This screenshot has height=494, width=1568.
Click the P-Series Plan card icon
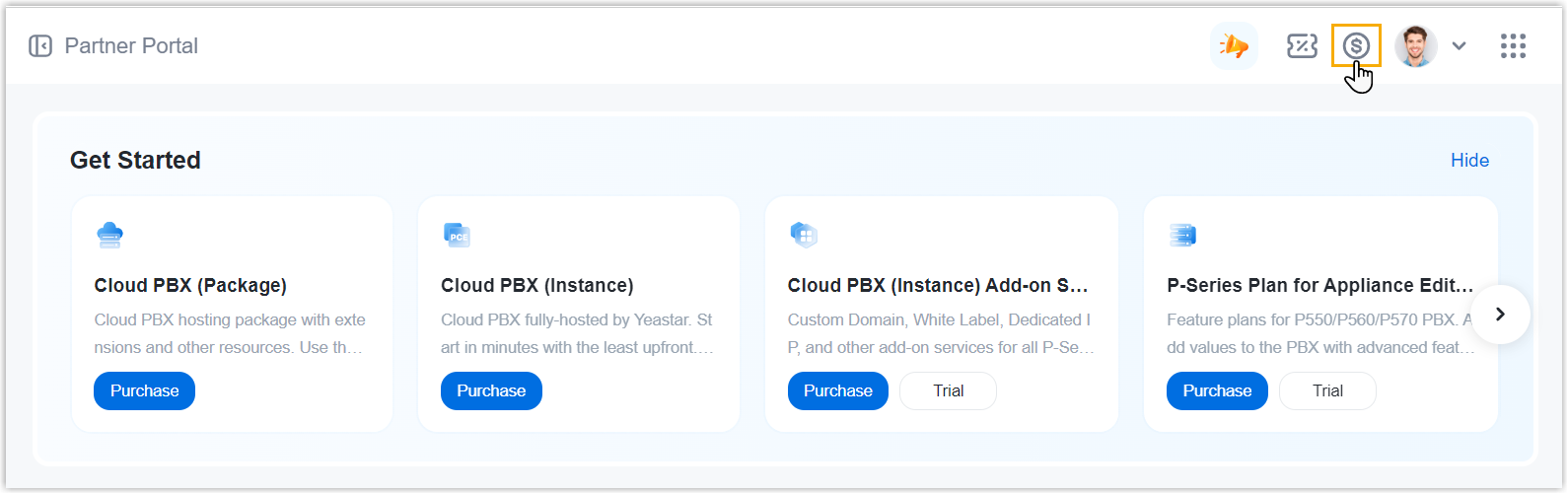tap(1181, 236)
